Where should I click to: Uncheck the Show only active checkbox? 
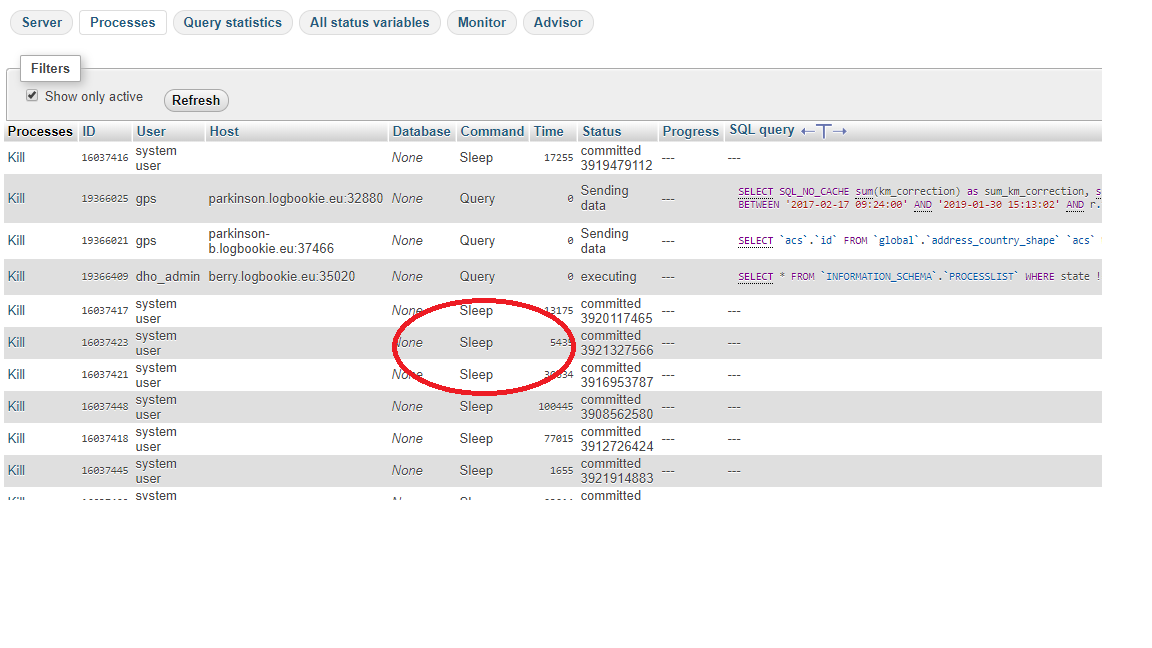coord(32,96)
